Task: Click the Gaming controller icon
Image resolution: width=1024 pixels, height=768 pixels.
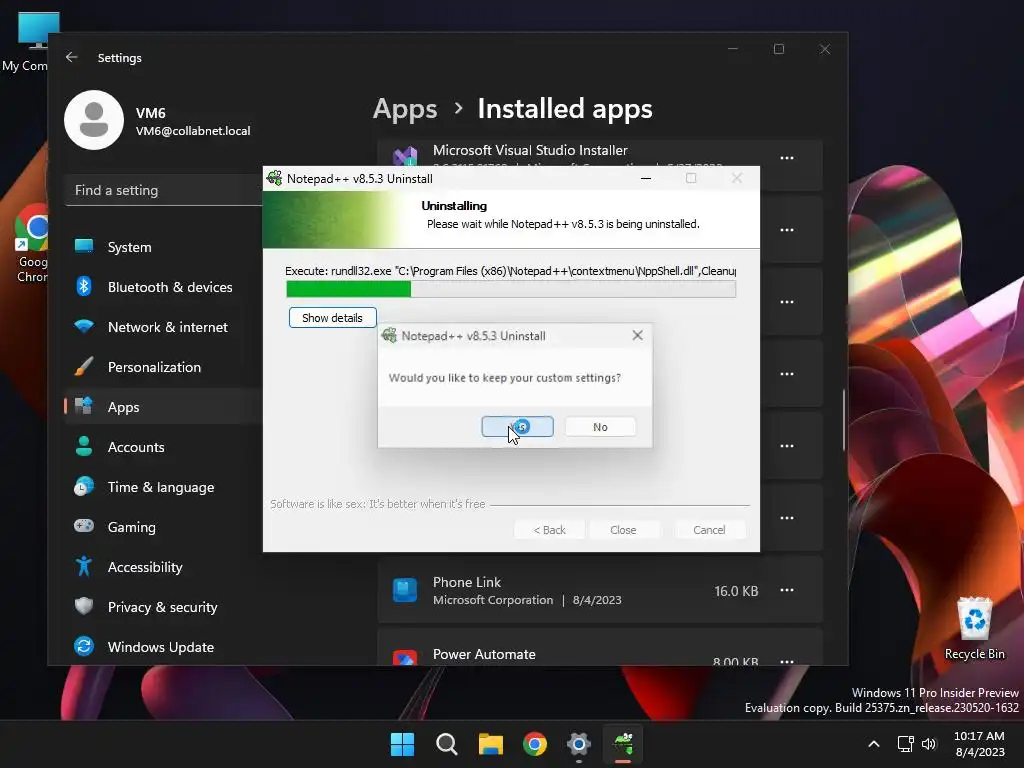Action: (x=84, y=526)
